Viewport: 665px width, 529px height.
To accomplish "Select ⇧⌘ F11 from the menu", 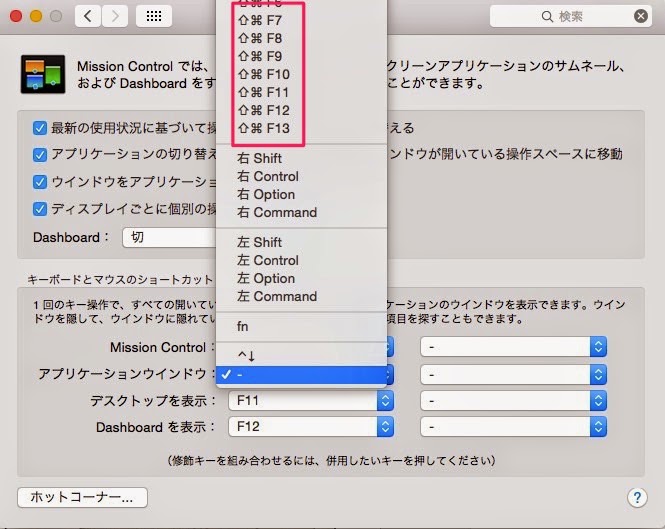I will pyautogui.click(x=301, y=92).
